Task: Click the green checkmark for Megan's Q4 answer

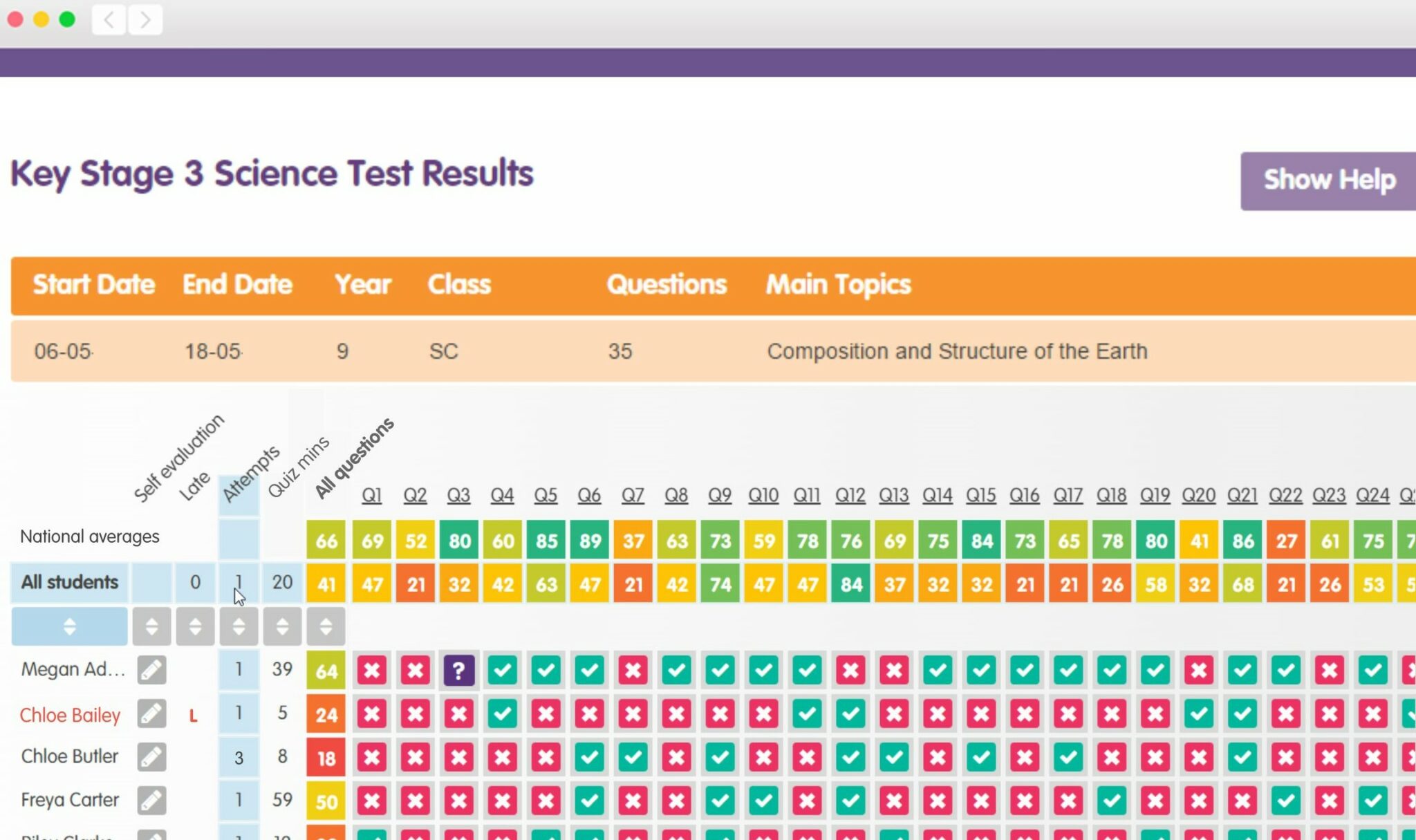Action: [x=503, y=669]
